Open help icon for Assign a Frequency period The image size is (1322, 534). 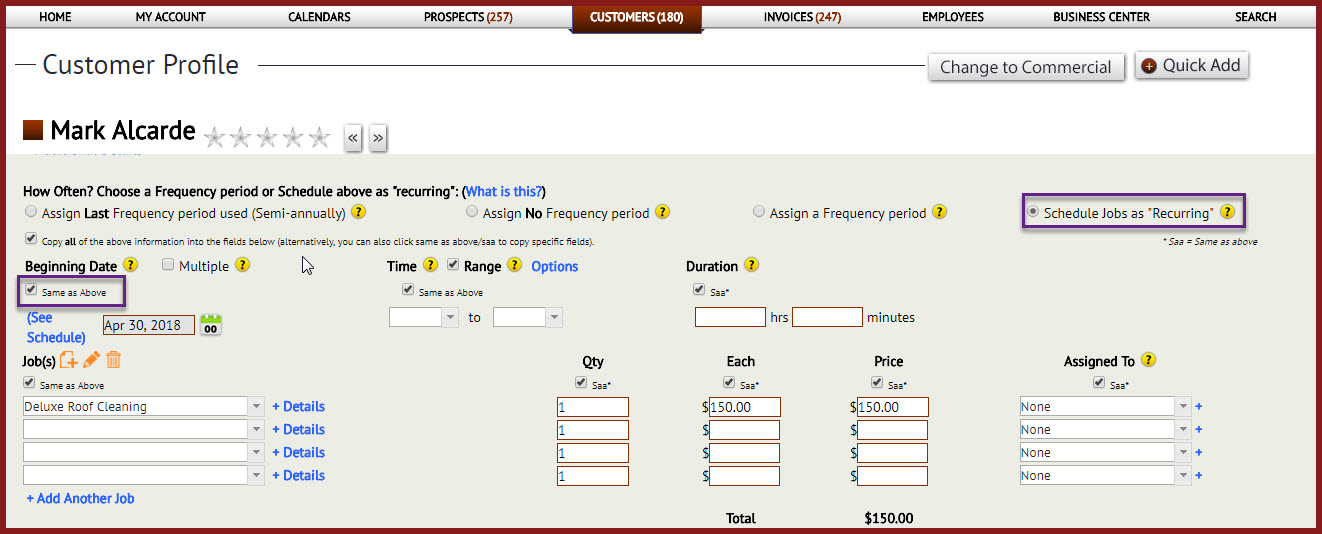(939, 213)
